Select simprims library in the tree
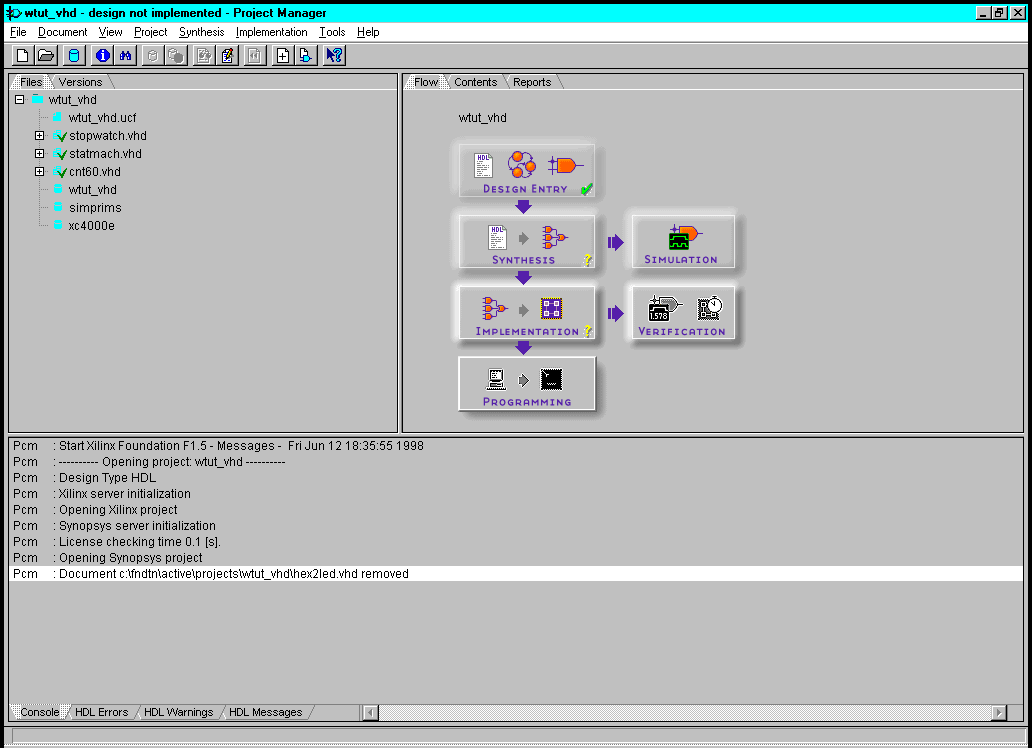 point(95,207)
